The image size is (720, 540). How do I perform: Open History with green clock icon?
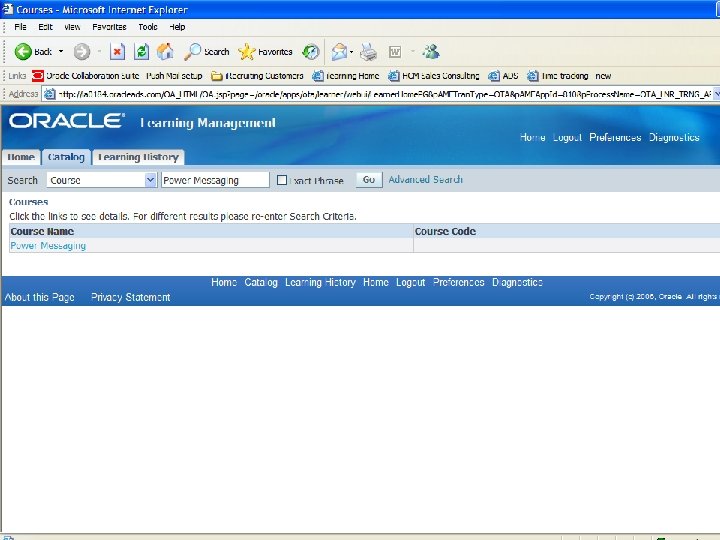click(310, 52)
